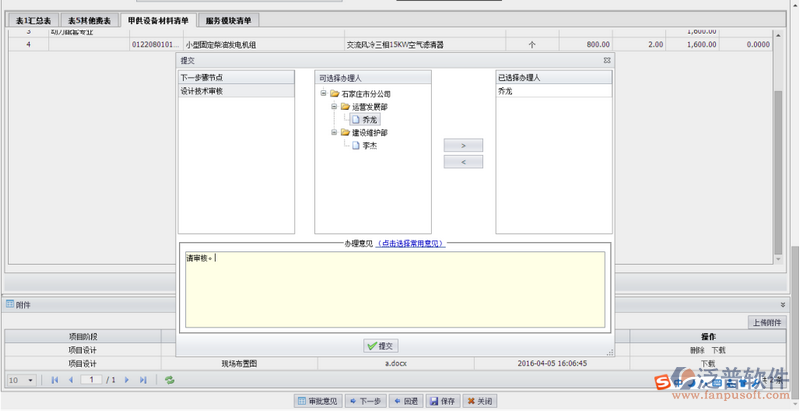Switch to the 表1汇总表 tab

click(x=33, y=20)
